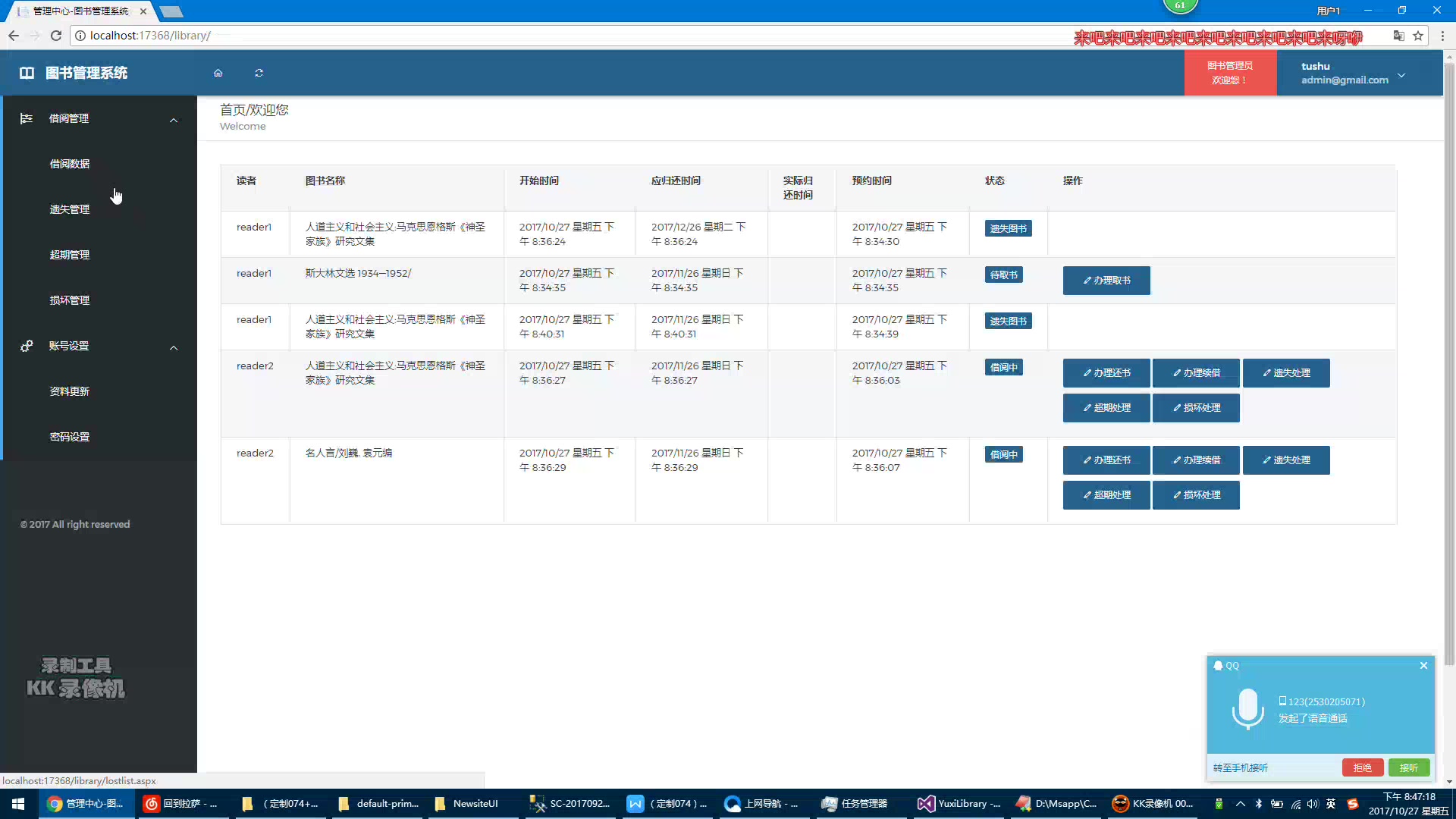Select 密码设置 sidebar item

pos(70,437)
